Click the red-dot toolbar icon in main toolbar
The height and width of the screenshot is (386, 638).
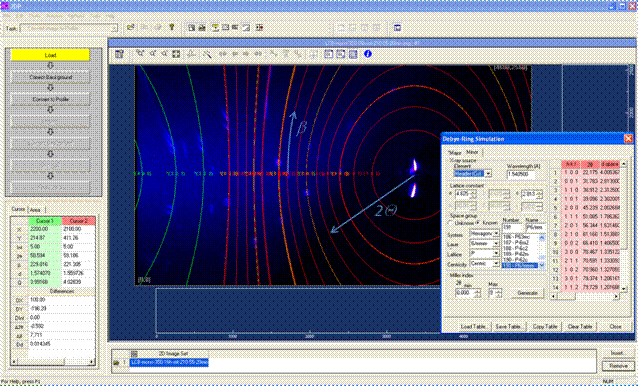[259, 27]
